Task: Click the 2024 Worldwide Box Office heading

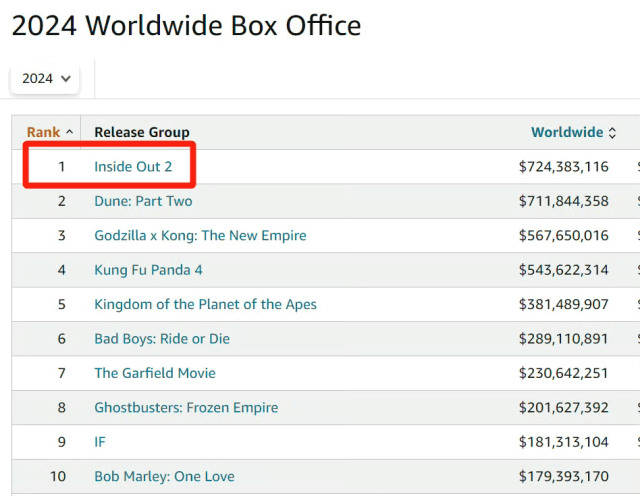Action: point(186,26)
